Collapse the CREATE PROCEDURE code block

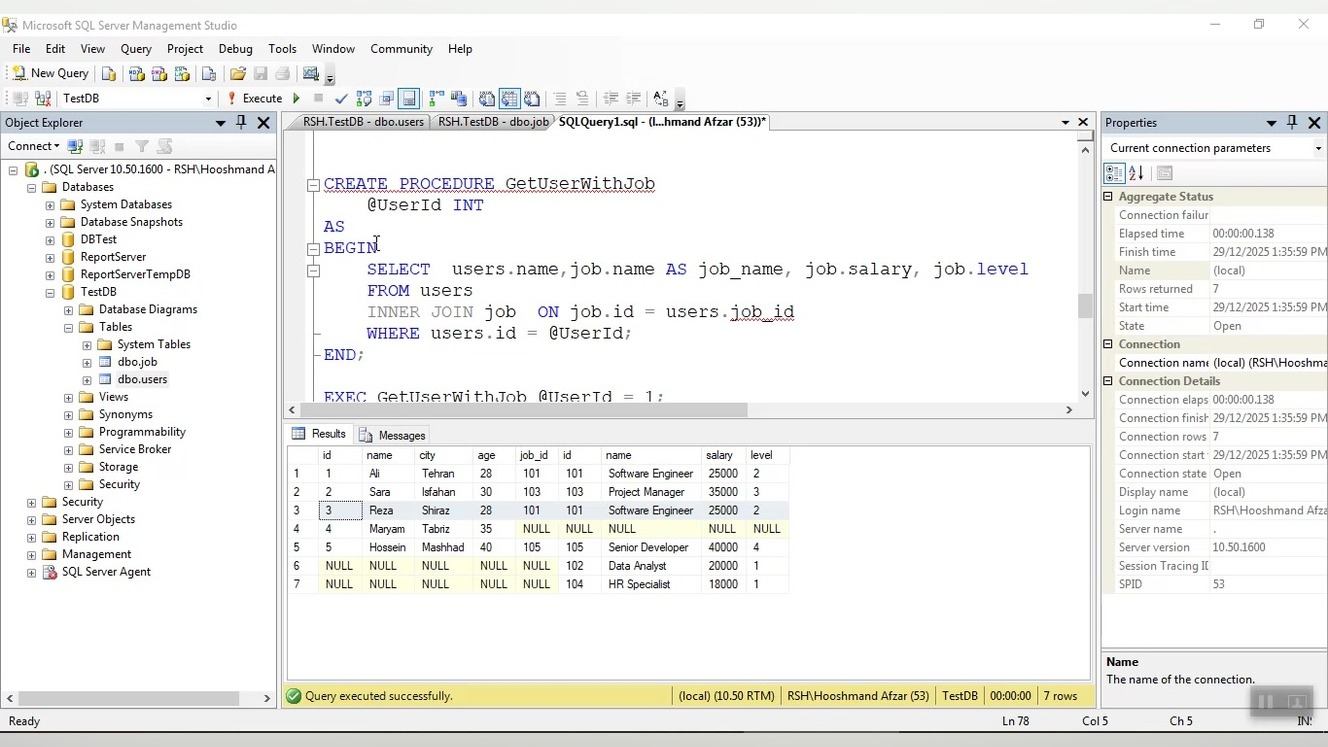click(313, 184)
